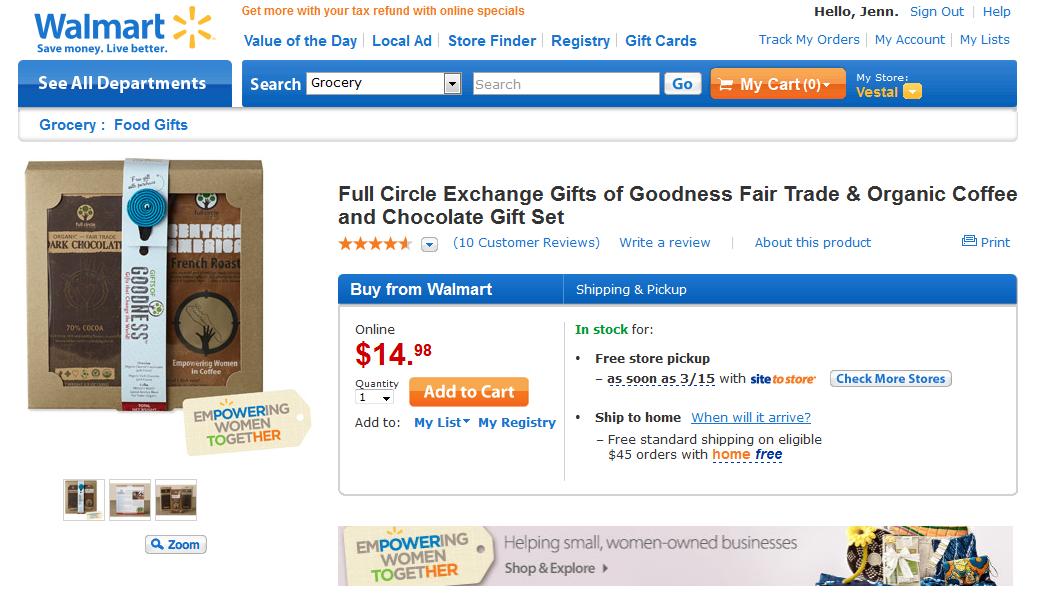This screenshot has height=594, width=1039.
Task: Click the site to store logo
Action: coord(783,379)
